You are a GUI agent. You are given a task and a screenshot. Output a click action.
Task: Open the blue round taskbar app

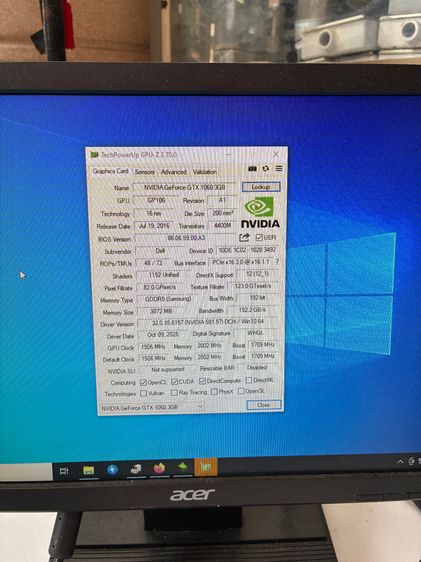tap(112, 470)
